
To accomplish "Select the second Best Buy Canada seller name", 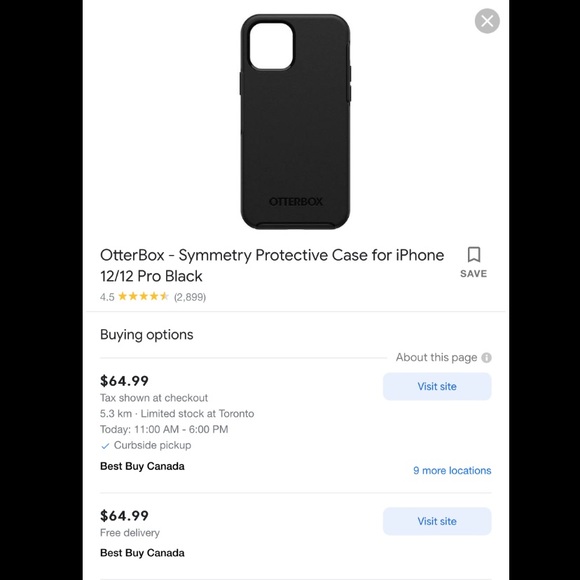I will pos(142,553).
